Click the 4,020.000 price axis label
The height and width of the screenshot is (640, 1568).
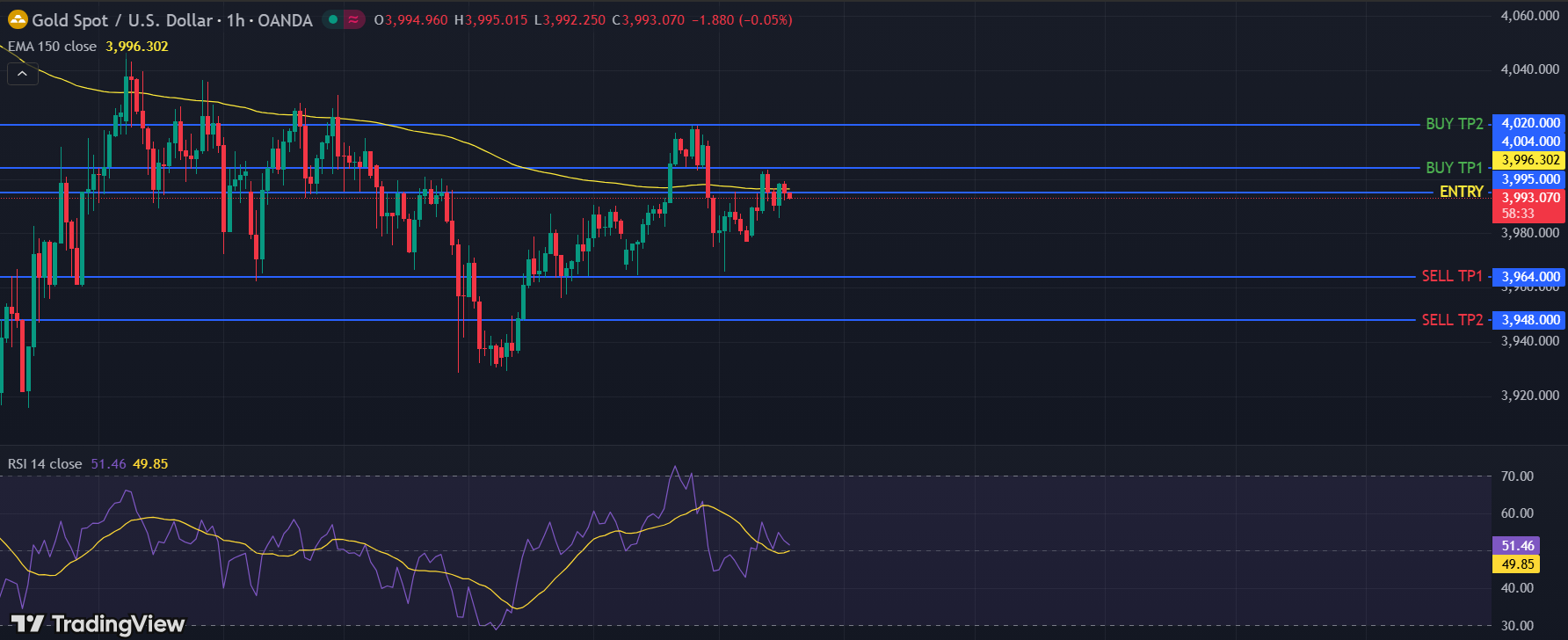point(1530,123)
